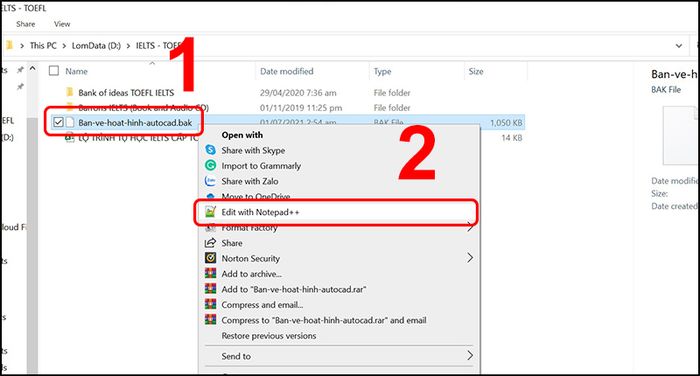Navigate to This PC in address bar
The image size is (700, 376).
(43, 46)
